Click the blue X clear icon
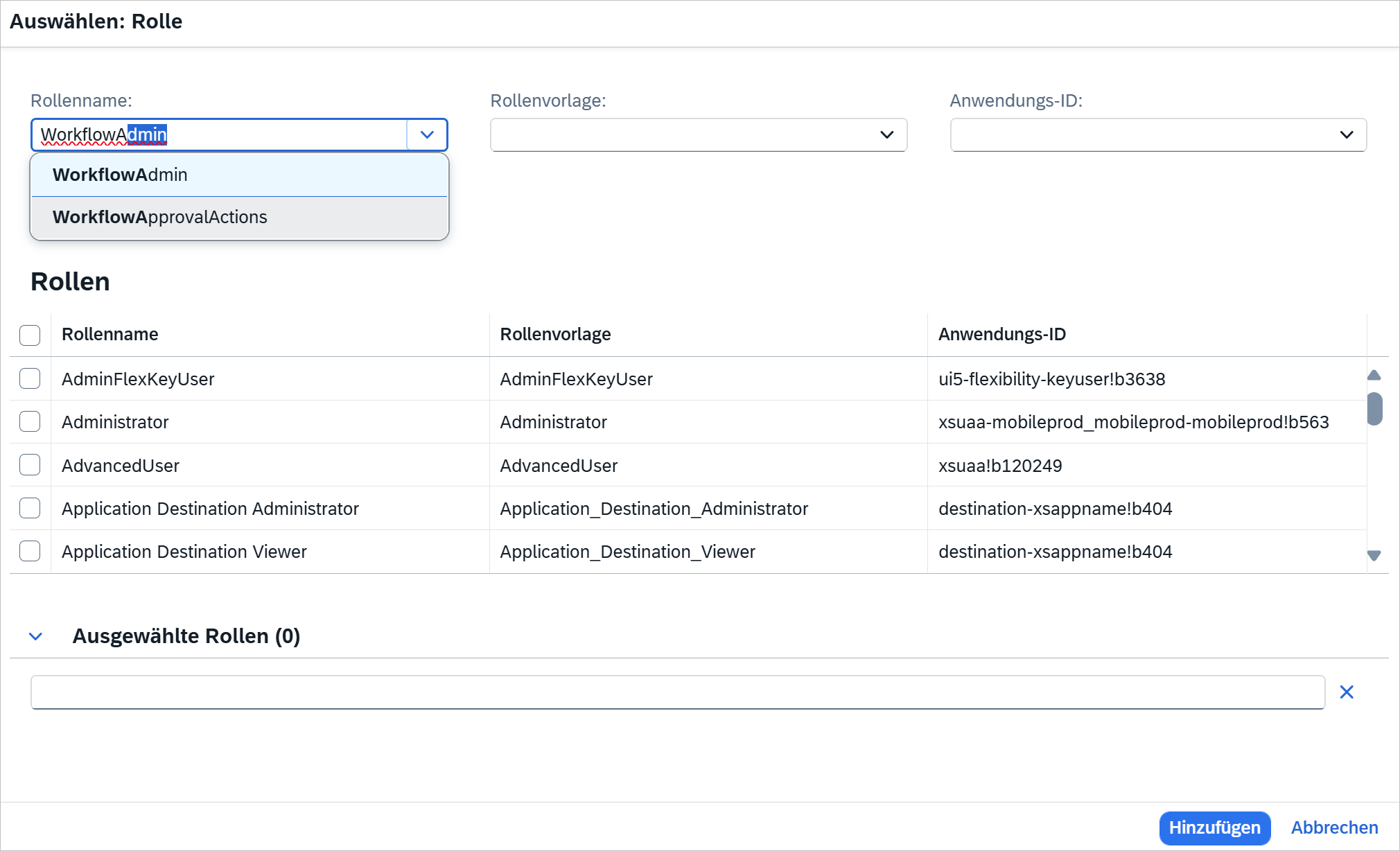The height and width of the screenshot is (851, 1400). pos(1346,692)
